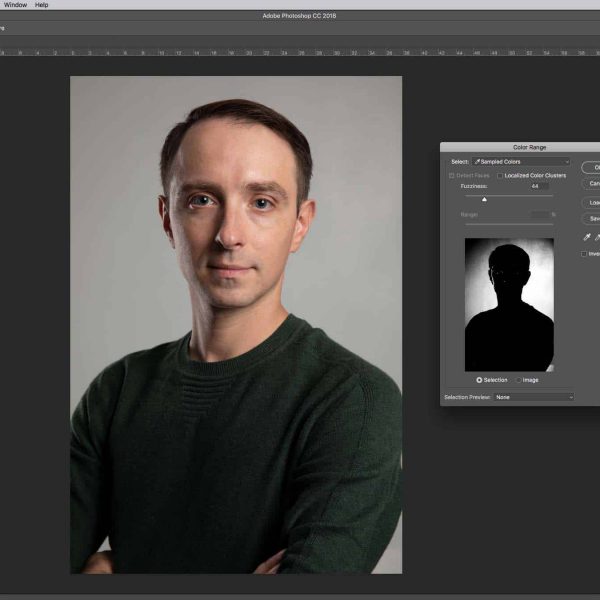Open the Selection Preview dropdown
Viewport: 600px width, 600px height.
[534, 397]
